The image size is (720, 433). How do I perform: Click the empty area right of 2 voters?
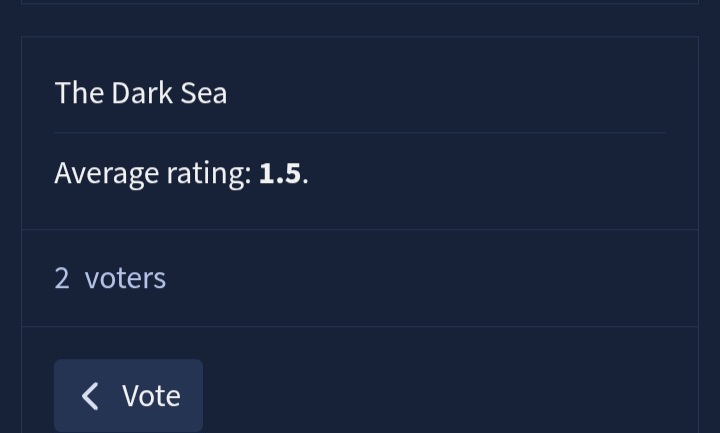tap(430, 278)
